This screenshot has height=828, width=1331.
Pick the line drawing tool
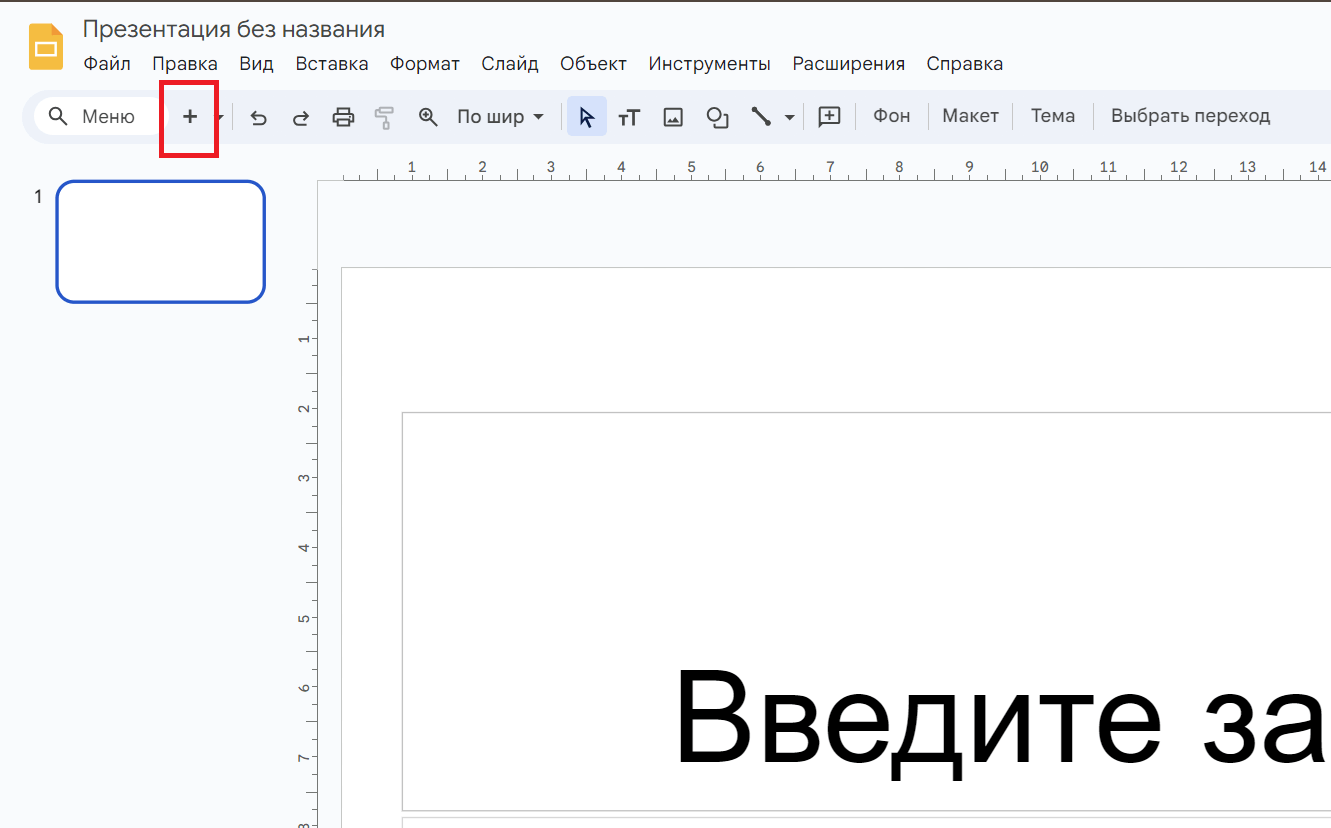tap(760, 116)
